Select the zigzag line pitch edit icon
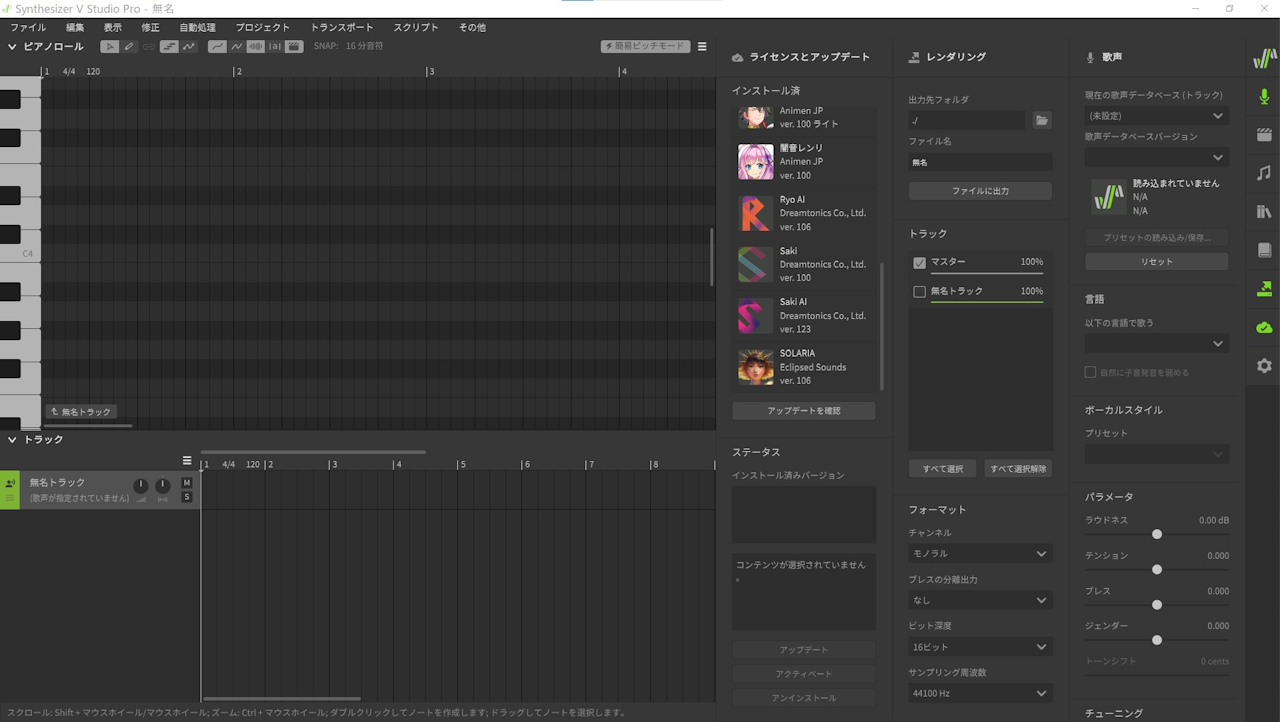1280x722 pixels. pos(236,46)
